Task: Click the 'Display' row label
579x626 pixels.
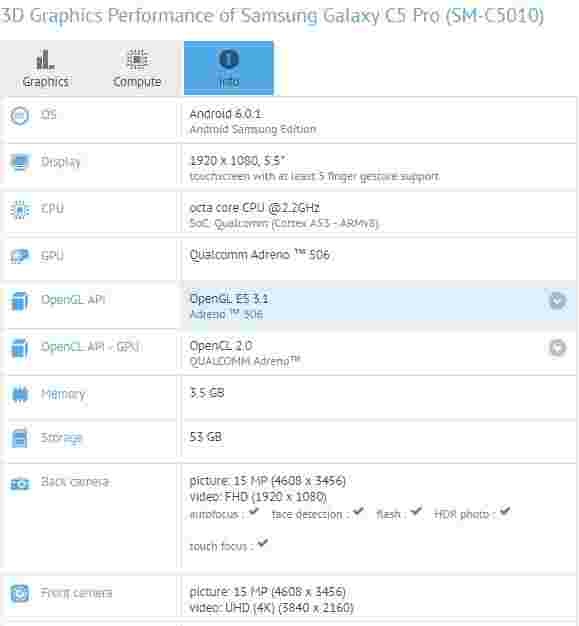Action: [x=60, y=162]
